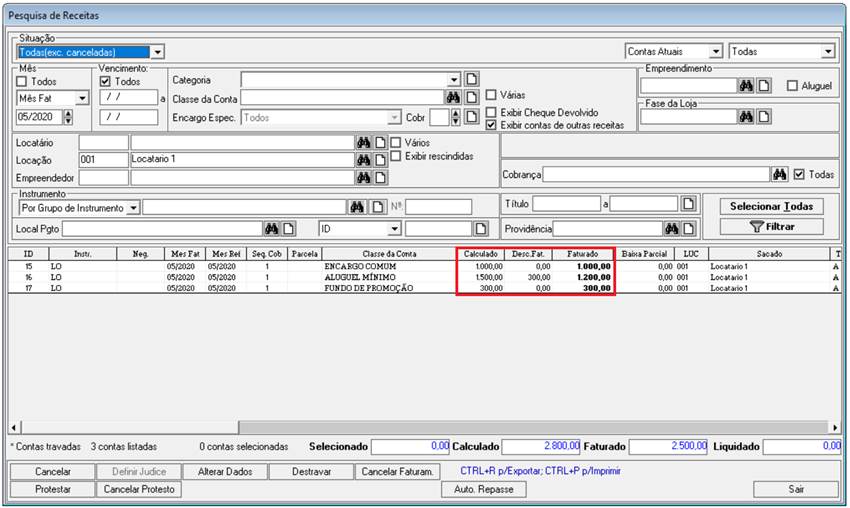
Task: Click binoculars search icon beside Cobrança field
Action: coord(780,174)
